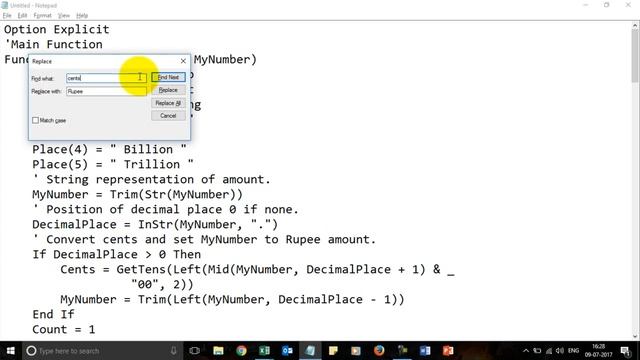Click the line 'If DecimalPlace > 0 Then'
This screenshot has height=360, width=640.
click(x=117, y=254)
